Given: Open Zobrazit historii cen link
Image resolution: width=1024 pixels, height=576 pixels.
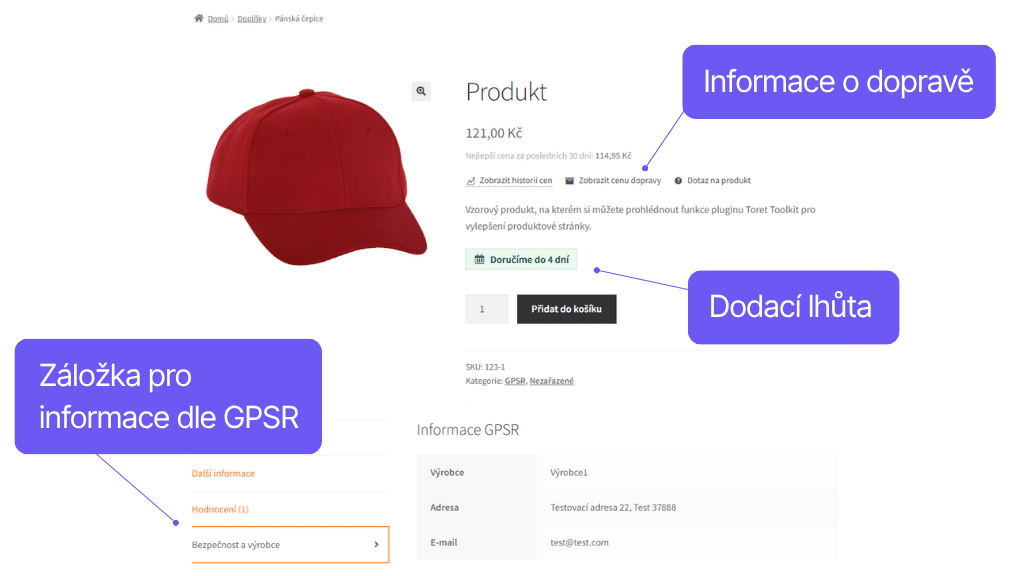Looking at the screenshot, I should 516,181.
